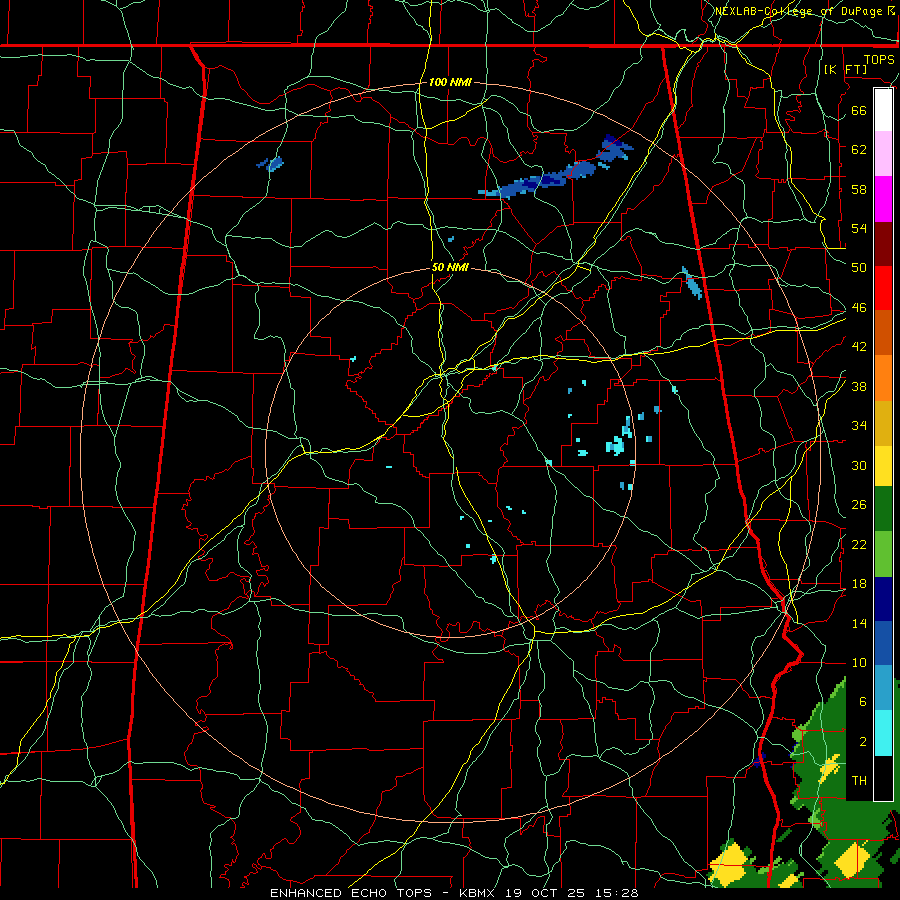Click the bright yellow swatch on the scale

(x=883, y=465)
